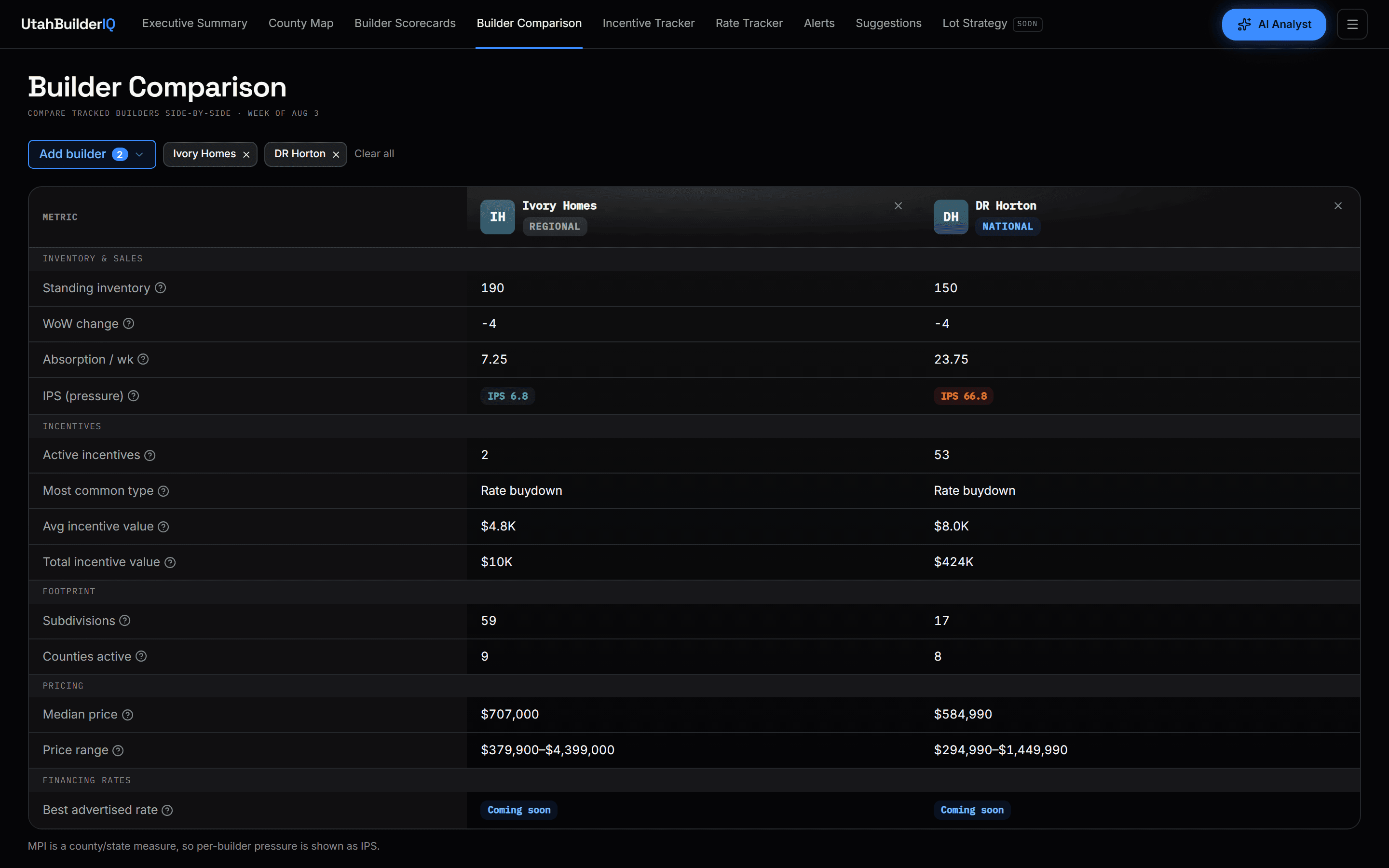Go to the Alerts tab

pos(819,24)
